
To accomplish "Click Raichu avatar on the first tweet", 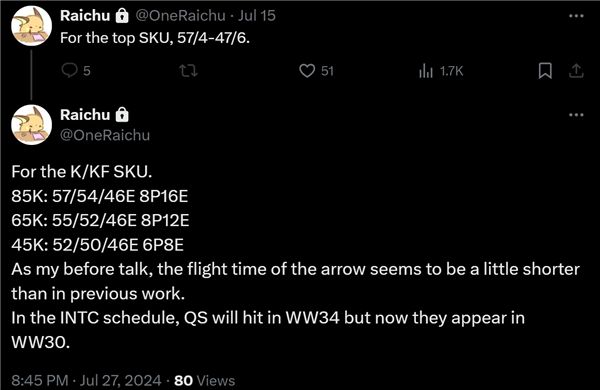I will 31,26.
